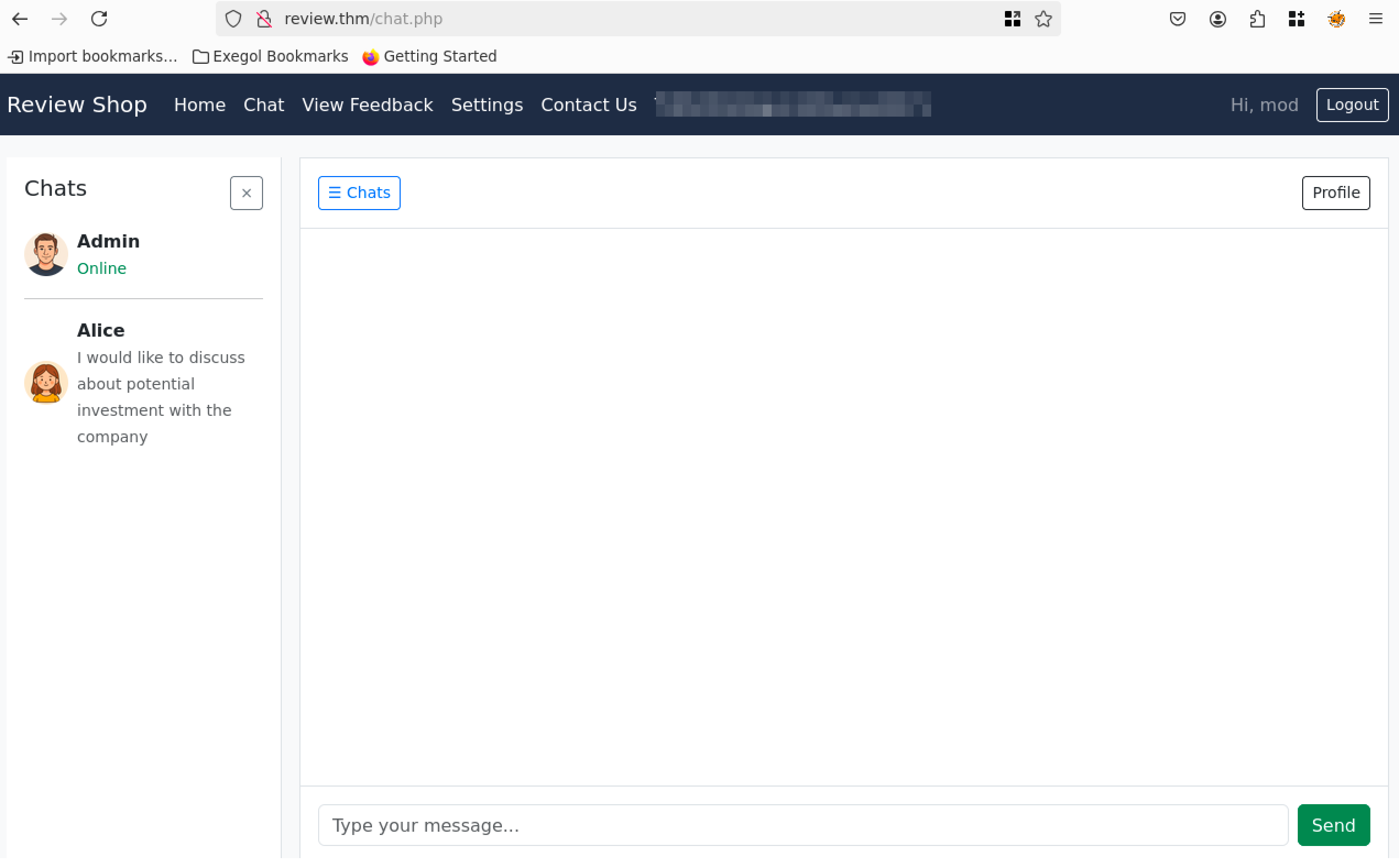Image resolution: width=1399 pixels, height=868 pixels.
Task: Open Settings in the navbar
Action: (x=487, y=105)
